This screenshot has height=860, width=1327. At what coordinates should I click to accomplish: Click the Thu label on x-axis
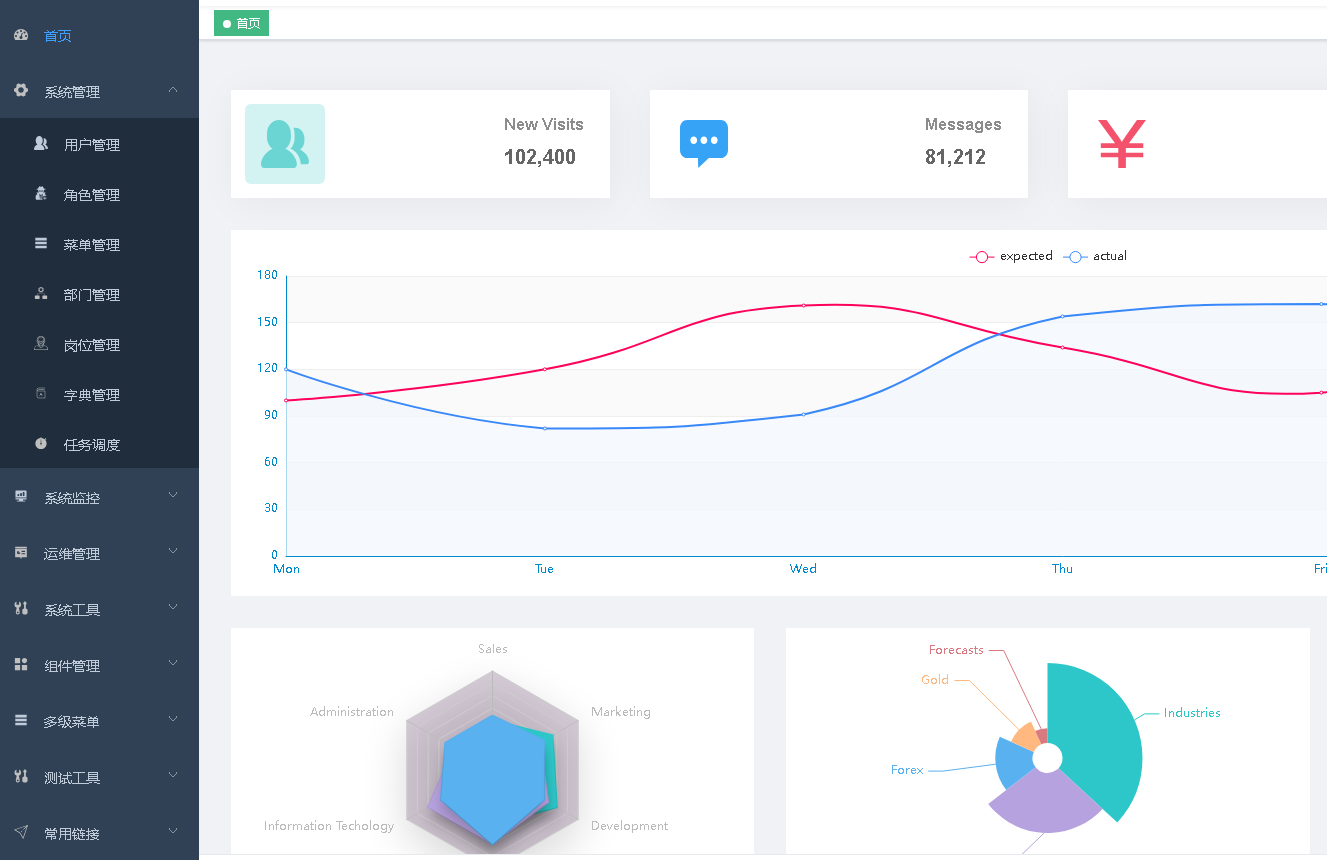(1062, 569)
